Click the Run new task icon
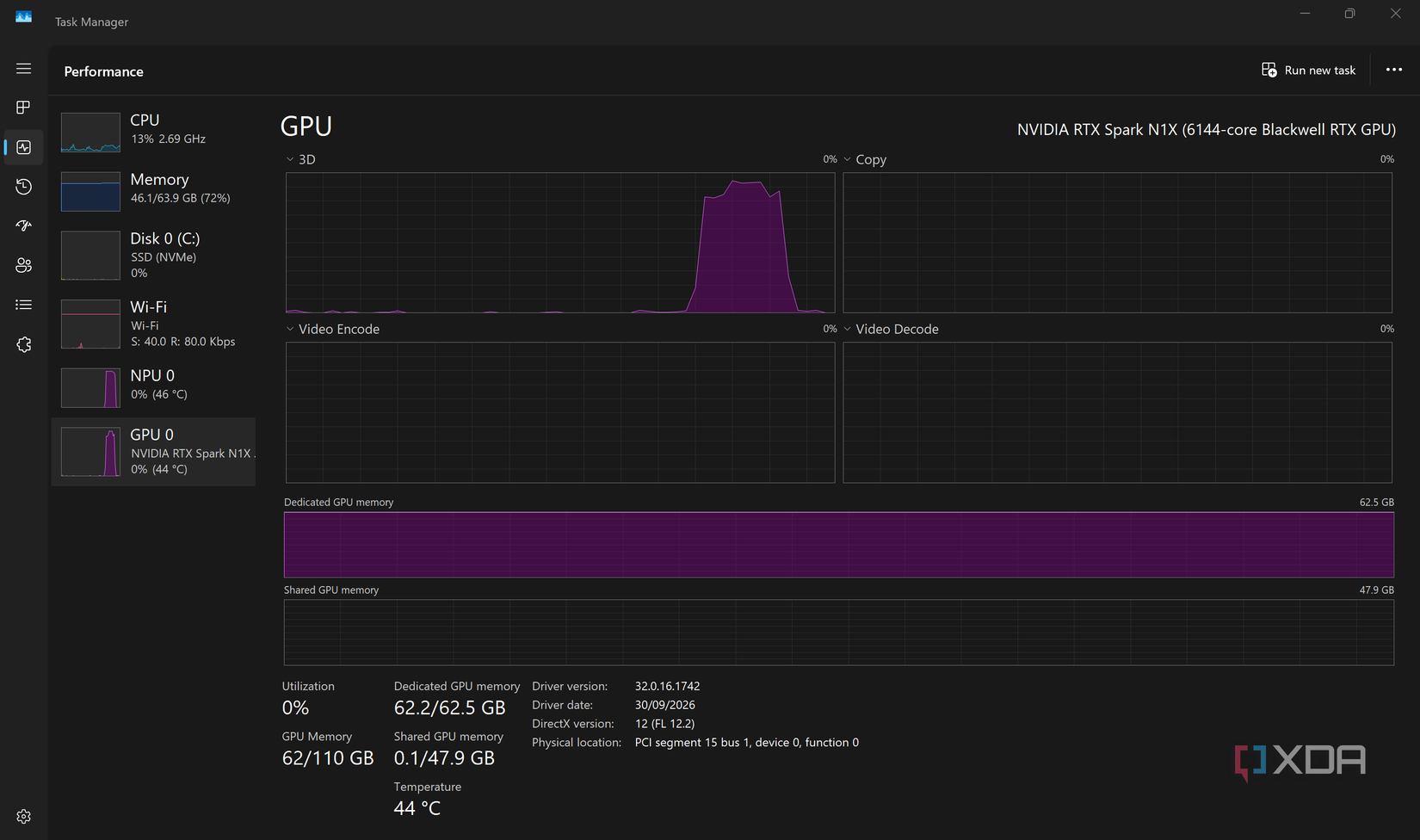Screen dimensions: 1420x840 (x=1269, y=70)
